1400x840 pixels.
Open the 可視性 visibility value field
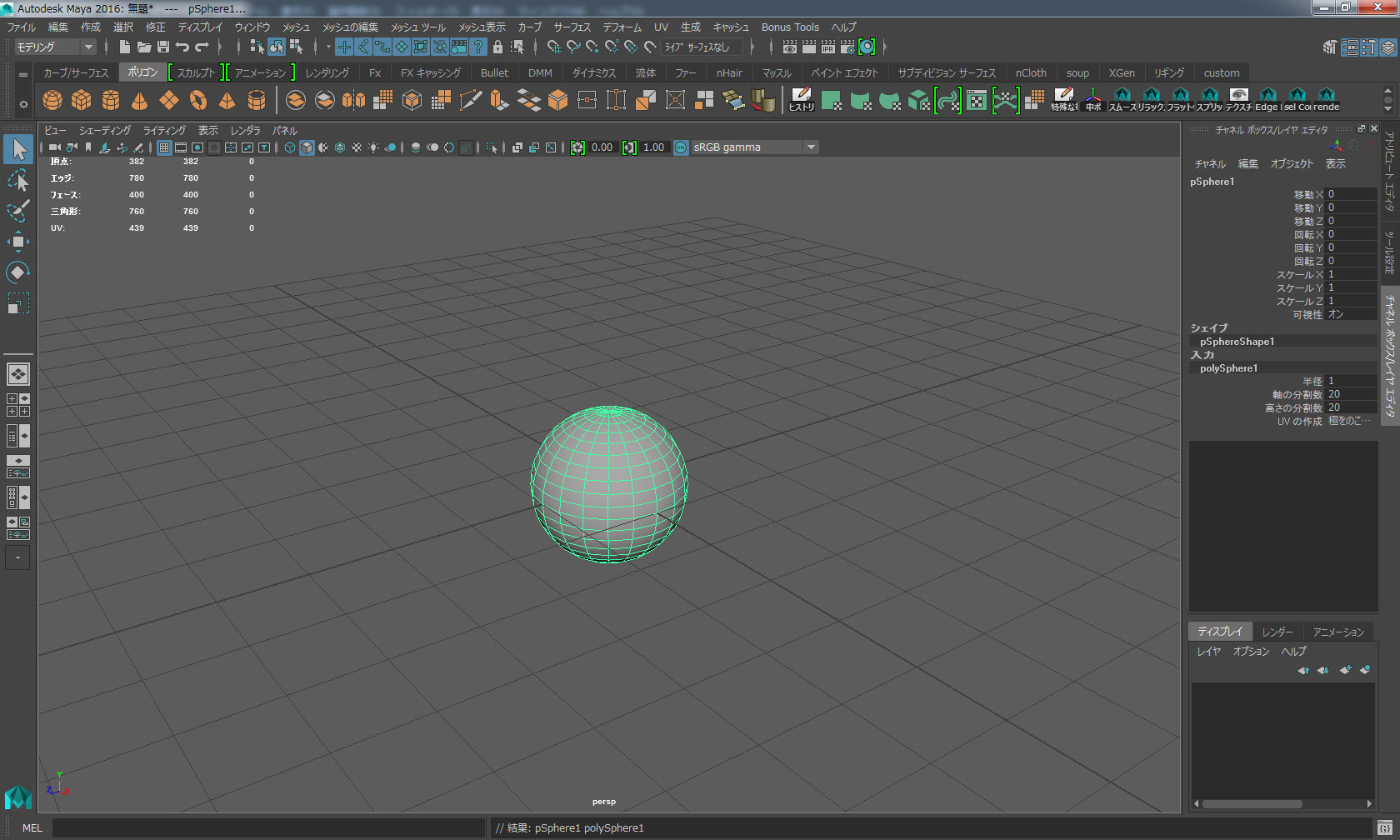click(x=1350, y=314)
